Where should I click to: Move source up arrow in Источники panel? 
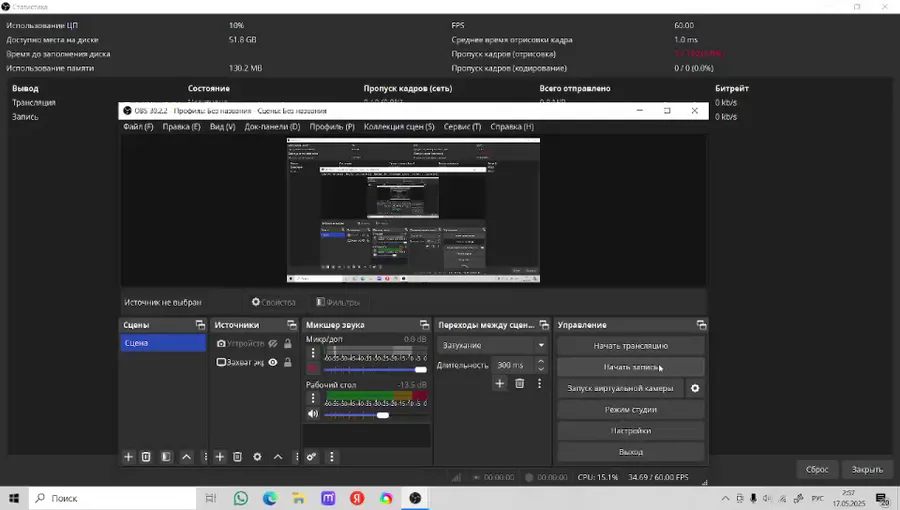[x=278, y=457]
